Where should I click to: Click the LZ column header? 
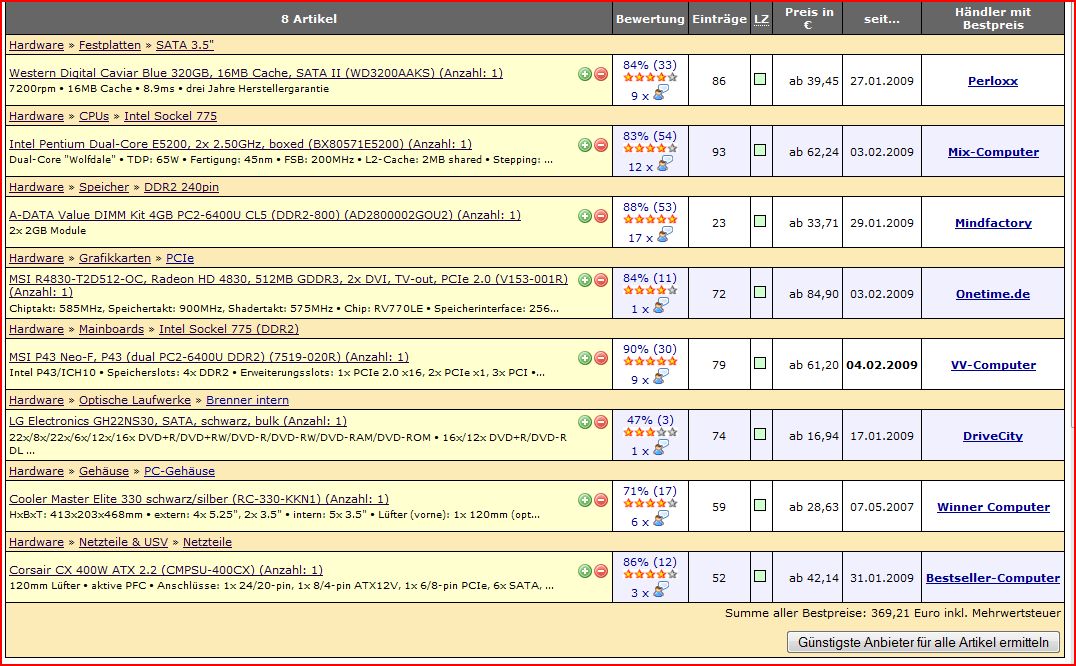761,19
